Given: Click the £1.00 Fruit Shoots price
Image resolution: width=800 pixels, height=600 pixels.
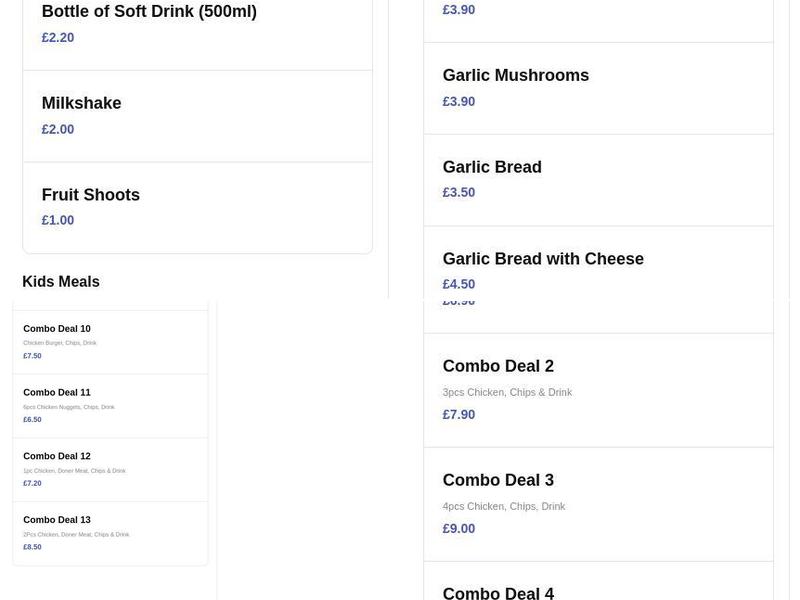Looking at the screenshot, I should coord(57,219).
